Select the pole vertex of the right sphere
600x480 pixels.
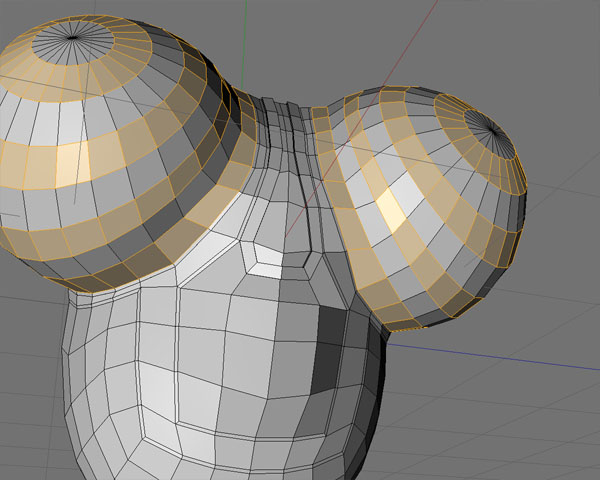pos(494,131)
